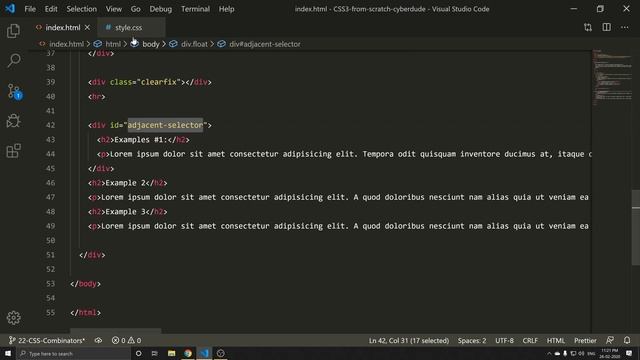Click the horizontal editor scrollbar thumb
640x360 pixels.
click(x=116, y=330)
